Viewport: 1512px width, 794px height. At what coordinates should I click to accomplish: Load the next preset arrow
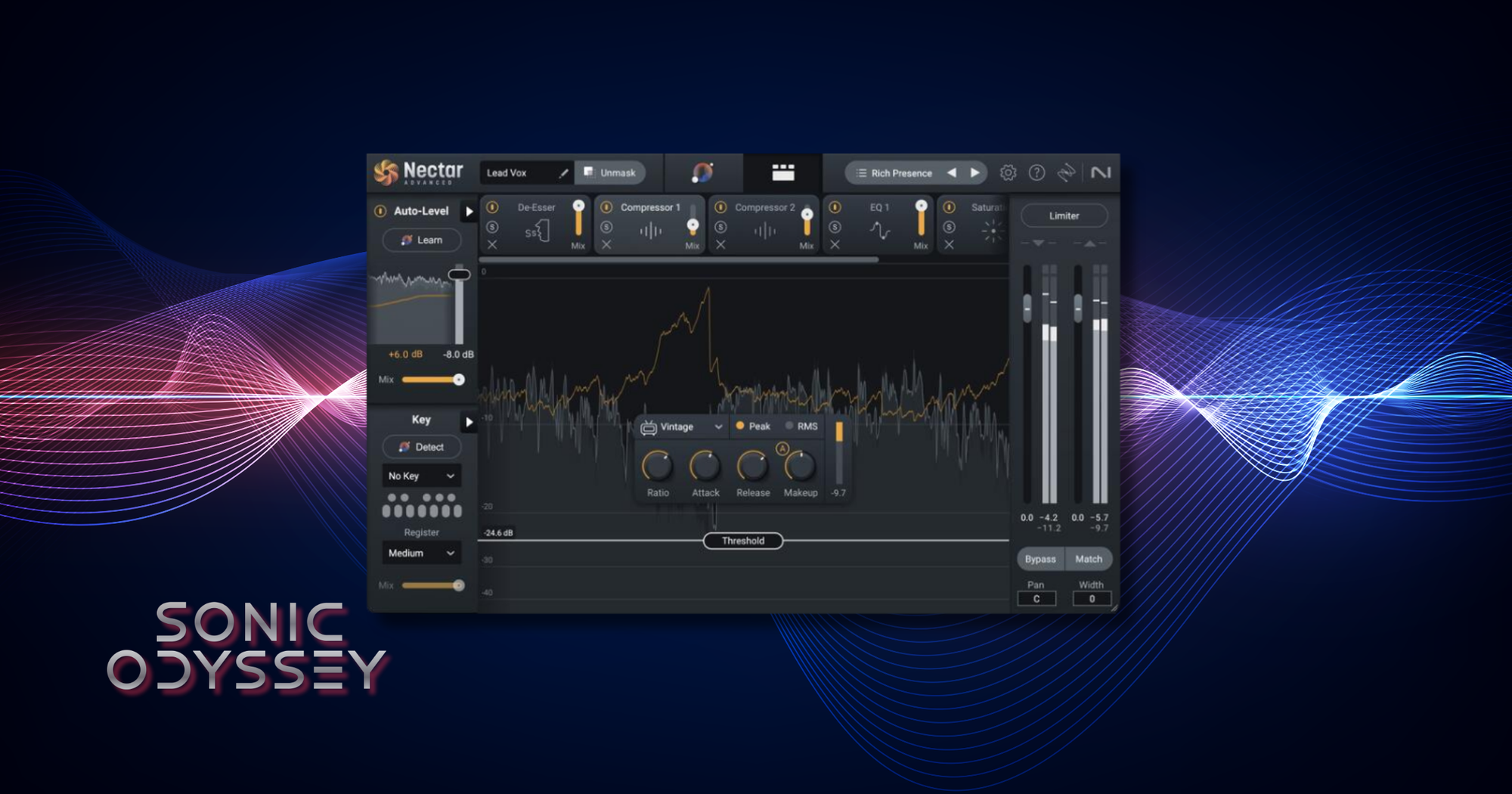tap(975, 173)
